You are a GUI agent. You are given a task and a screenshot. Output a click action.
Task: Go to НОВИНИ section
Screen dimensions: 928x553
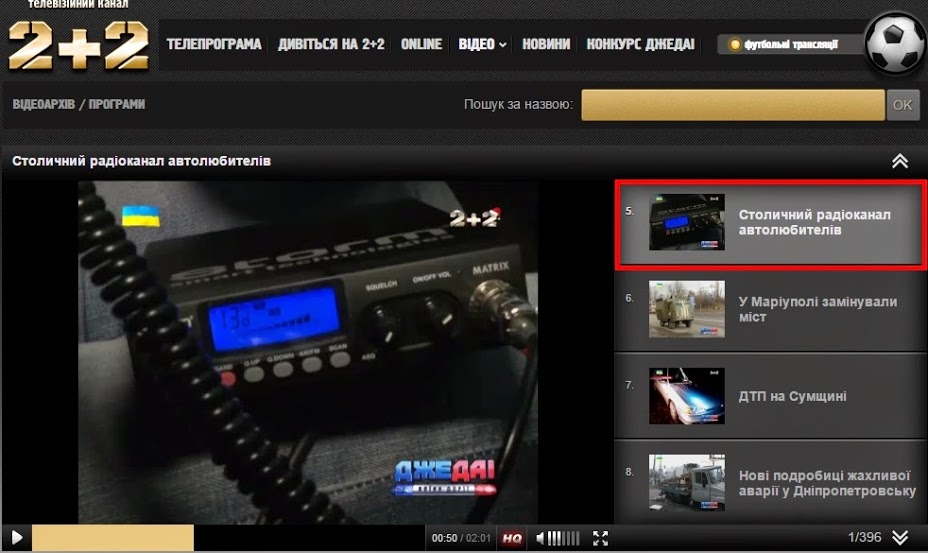[546, 44]
